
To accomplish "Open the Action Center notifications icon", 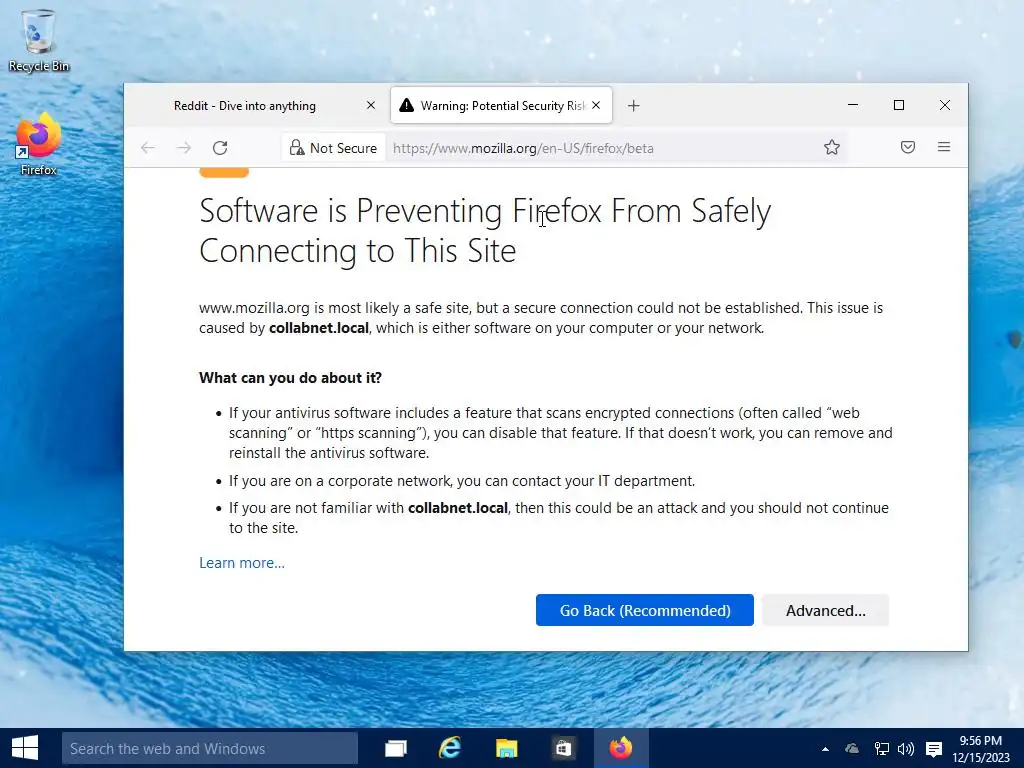I will pyautogui.click(x=934, y=748).
